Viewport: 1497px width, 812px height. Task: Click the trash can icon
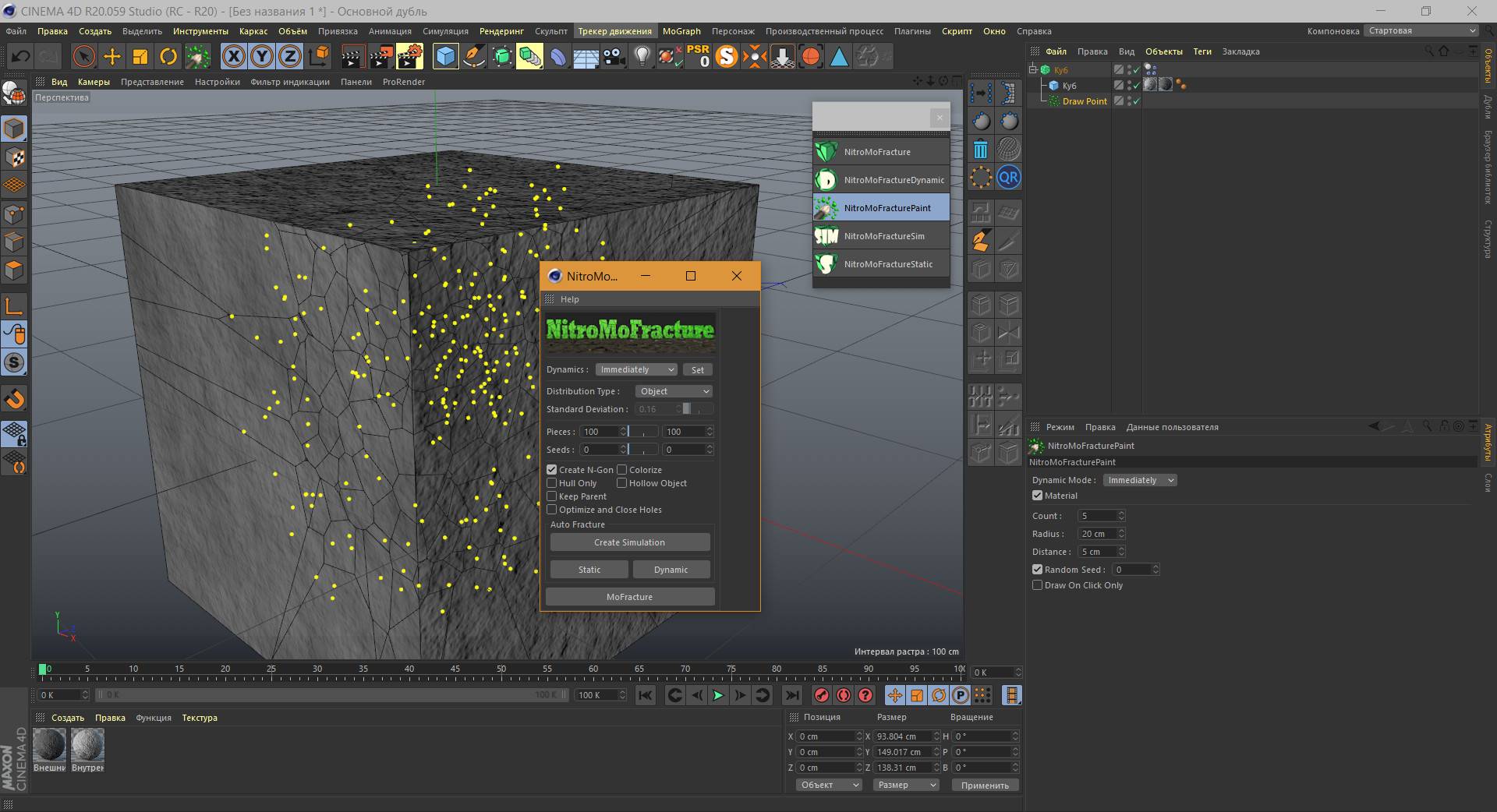(x=981, y=149)
